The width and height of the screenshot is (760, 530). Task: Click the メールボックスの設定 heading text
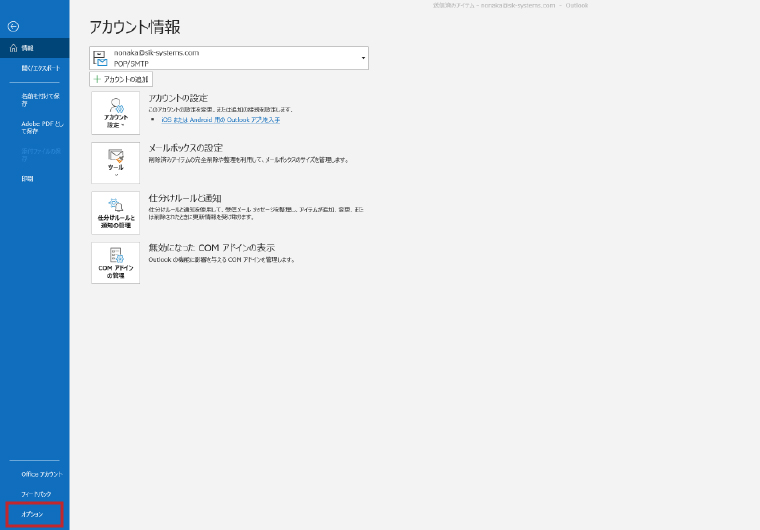186,148
